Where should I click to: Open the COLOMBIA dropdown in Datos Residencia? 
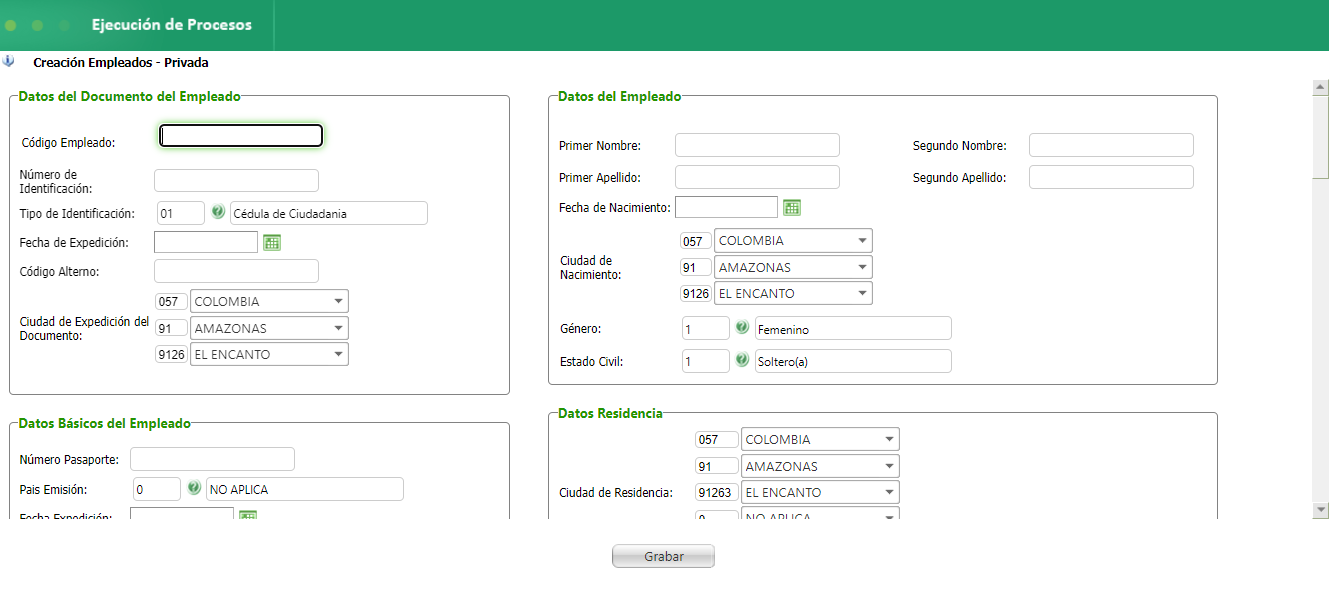[x=889, y=439]
